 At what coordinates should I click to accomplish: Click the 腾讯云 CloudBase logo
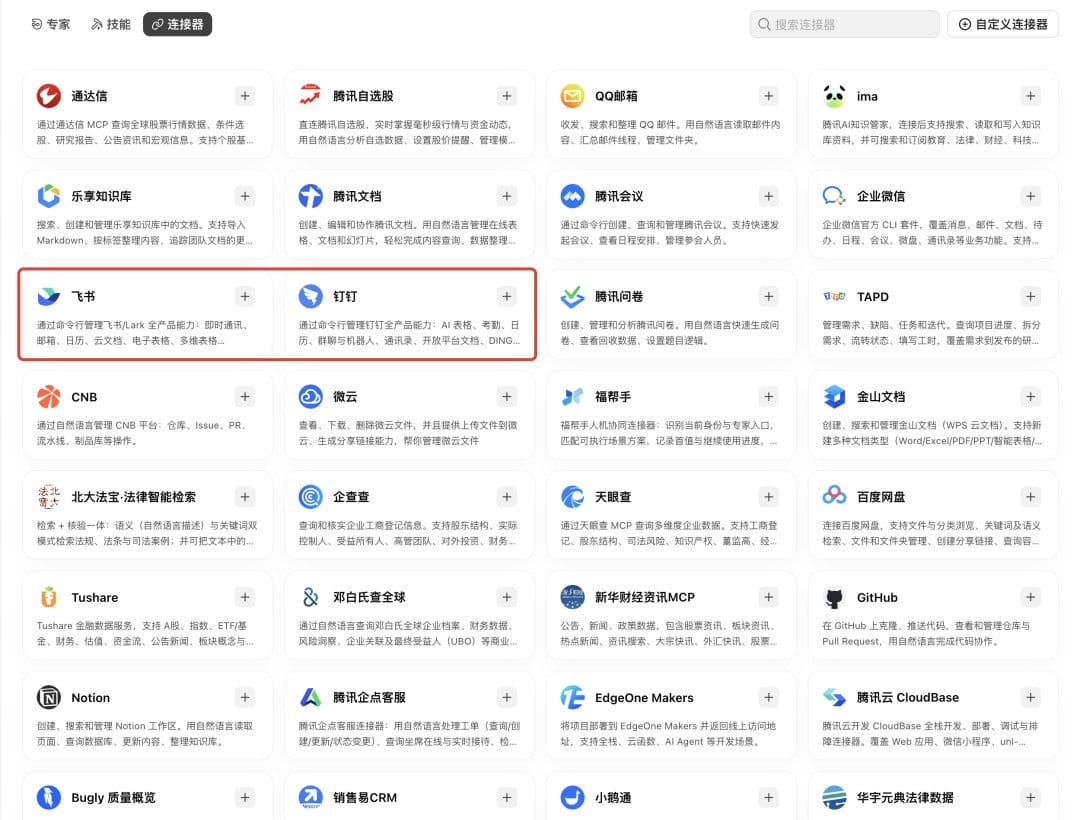(834, 697)
